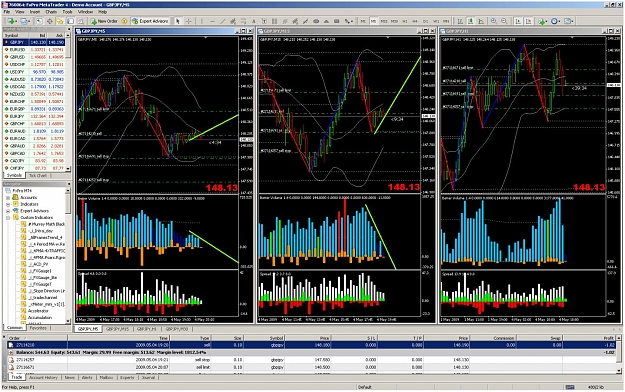Set timeframe to M5

pyautogui.click(x=373, y=21)
